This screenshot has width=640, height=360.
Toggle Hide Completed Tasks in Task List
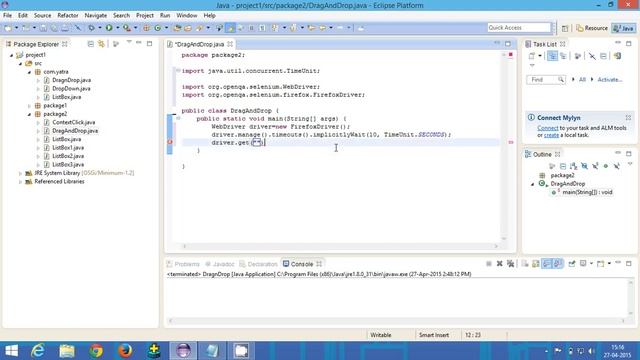point(592,56)
